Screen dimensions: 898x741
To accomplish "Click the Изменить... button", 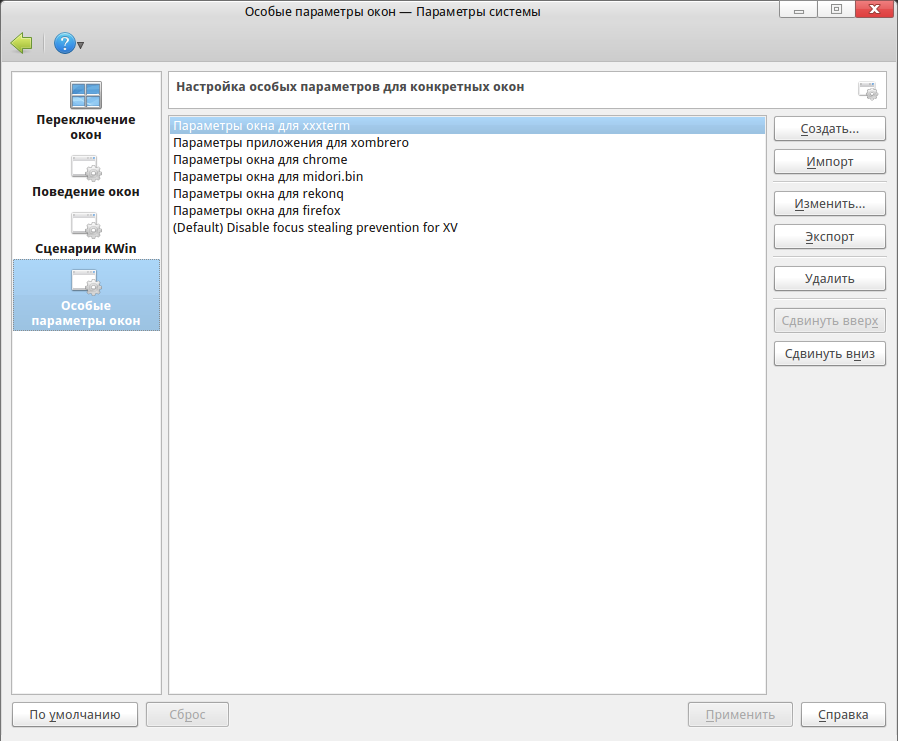I will (829, 204).
